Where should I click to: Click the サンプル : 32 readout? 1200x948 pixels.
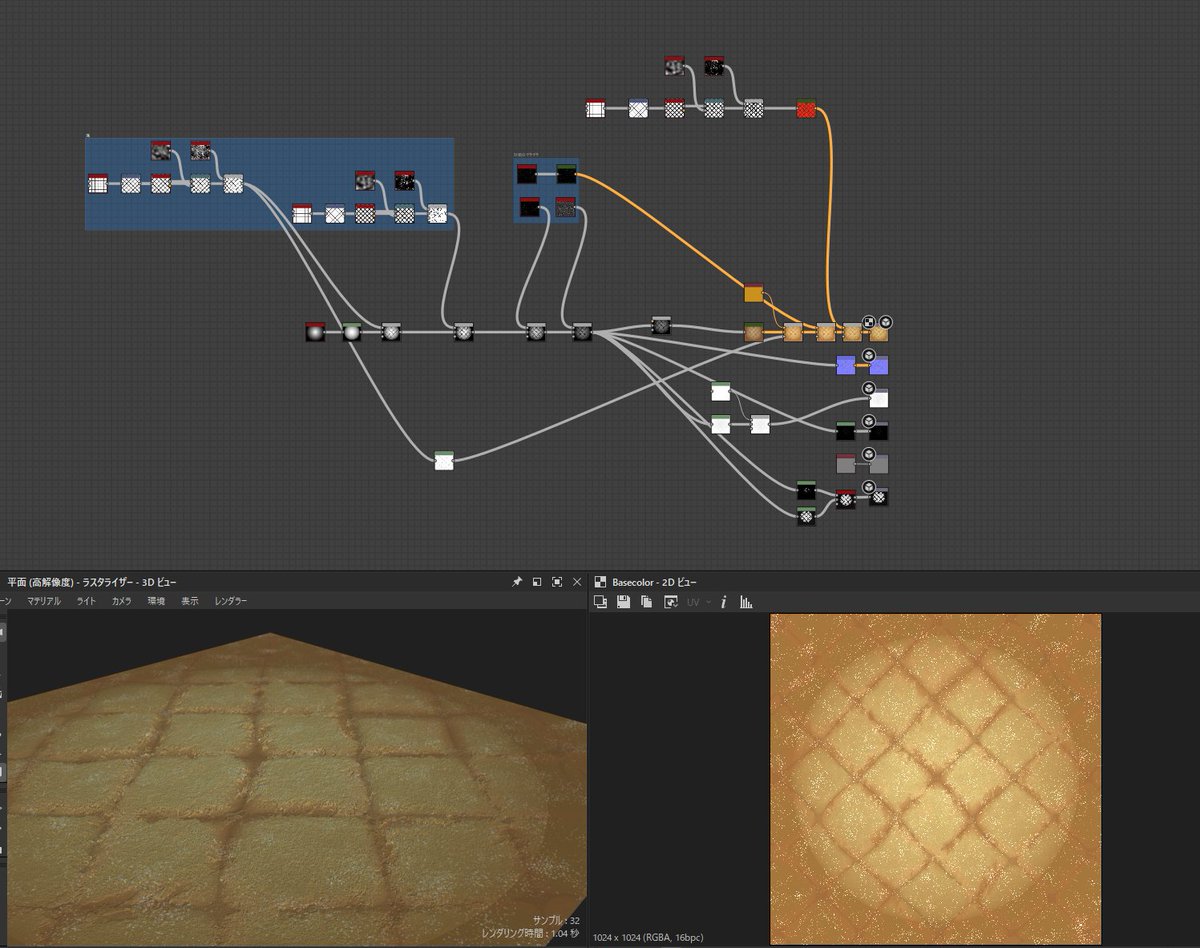556,920
